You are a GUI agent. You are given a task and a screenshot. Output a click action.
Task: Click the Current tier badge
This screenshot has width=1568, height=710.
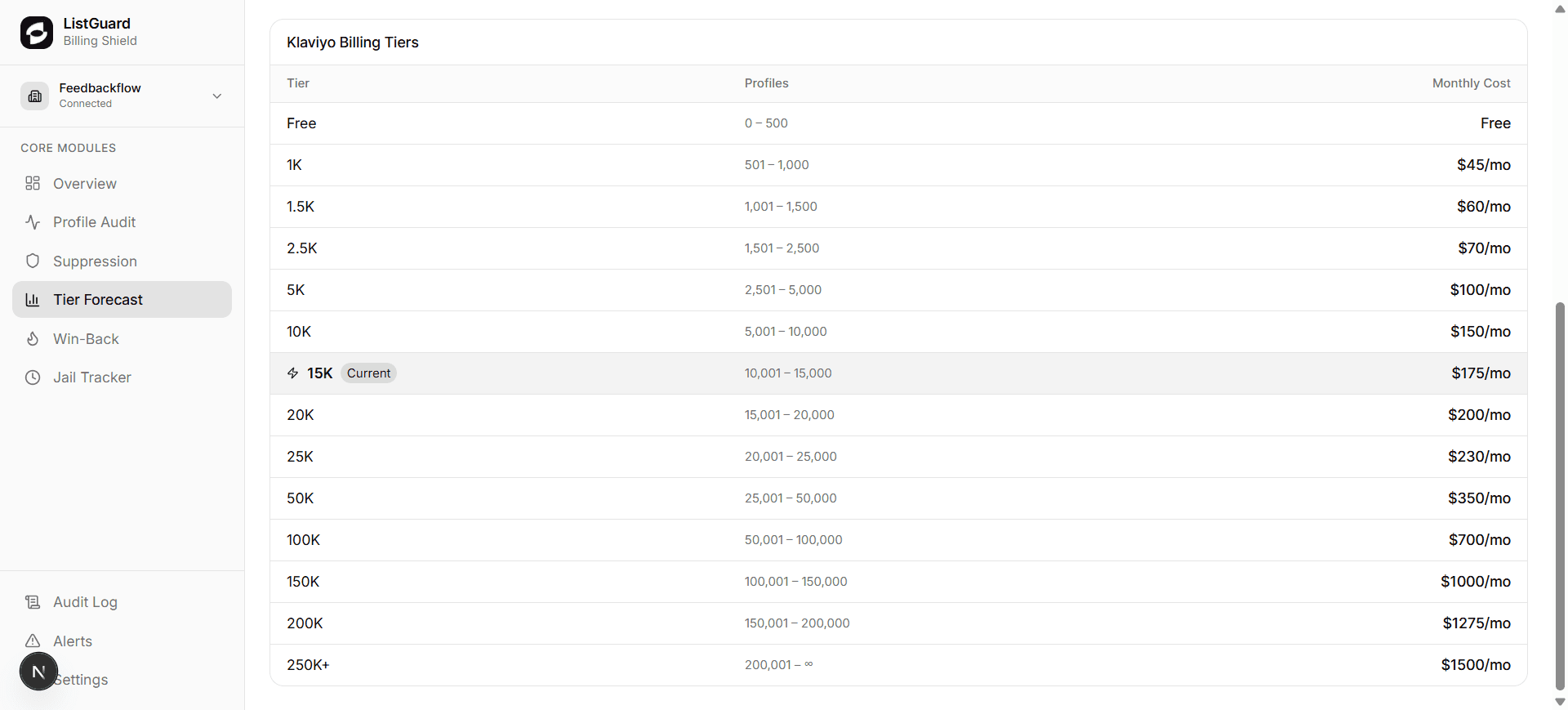pyautogui.click(x=367, y=373)
